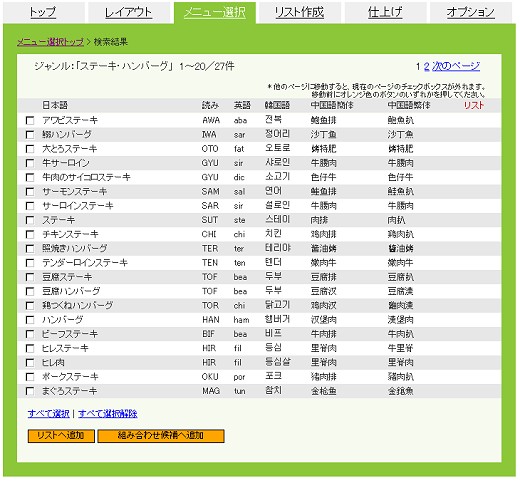
Task: Tick the 牛肉のサイコロステーキ checkbox
Action: click(x=30, y=177)
